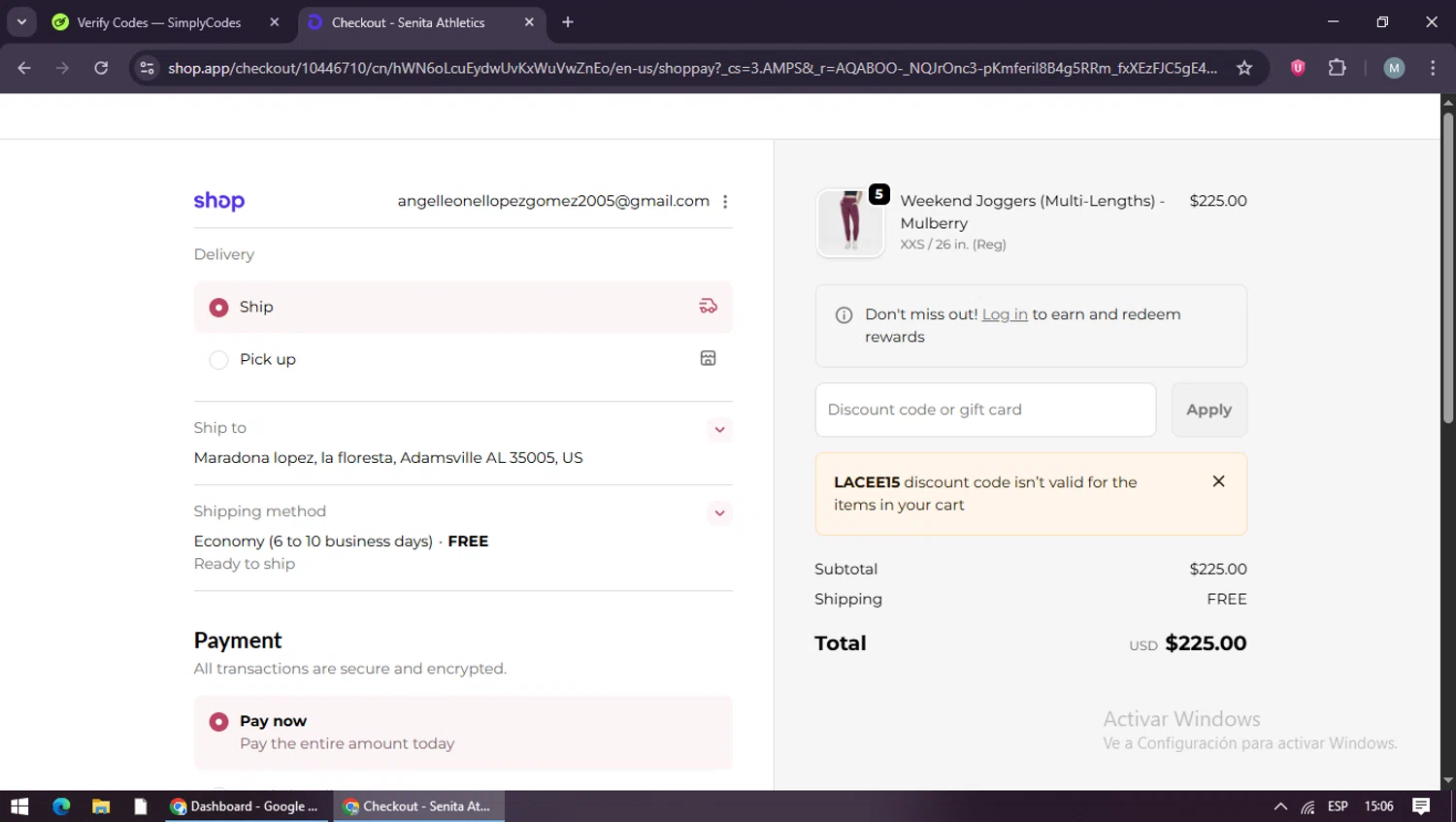Close the Checkout Senita Athletics tab
This screenshot has height=822, width=1456.
(529, 22)
